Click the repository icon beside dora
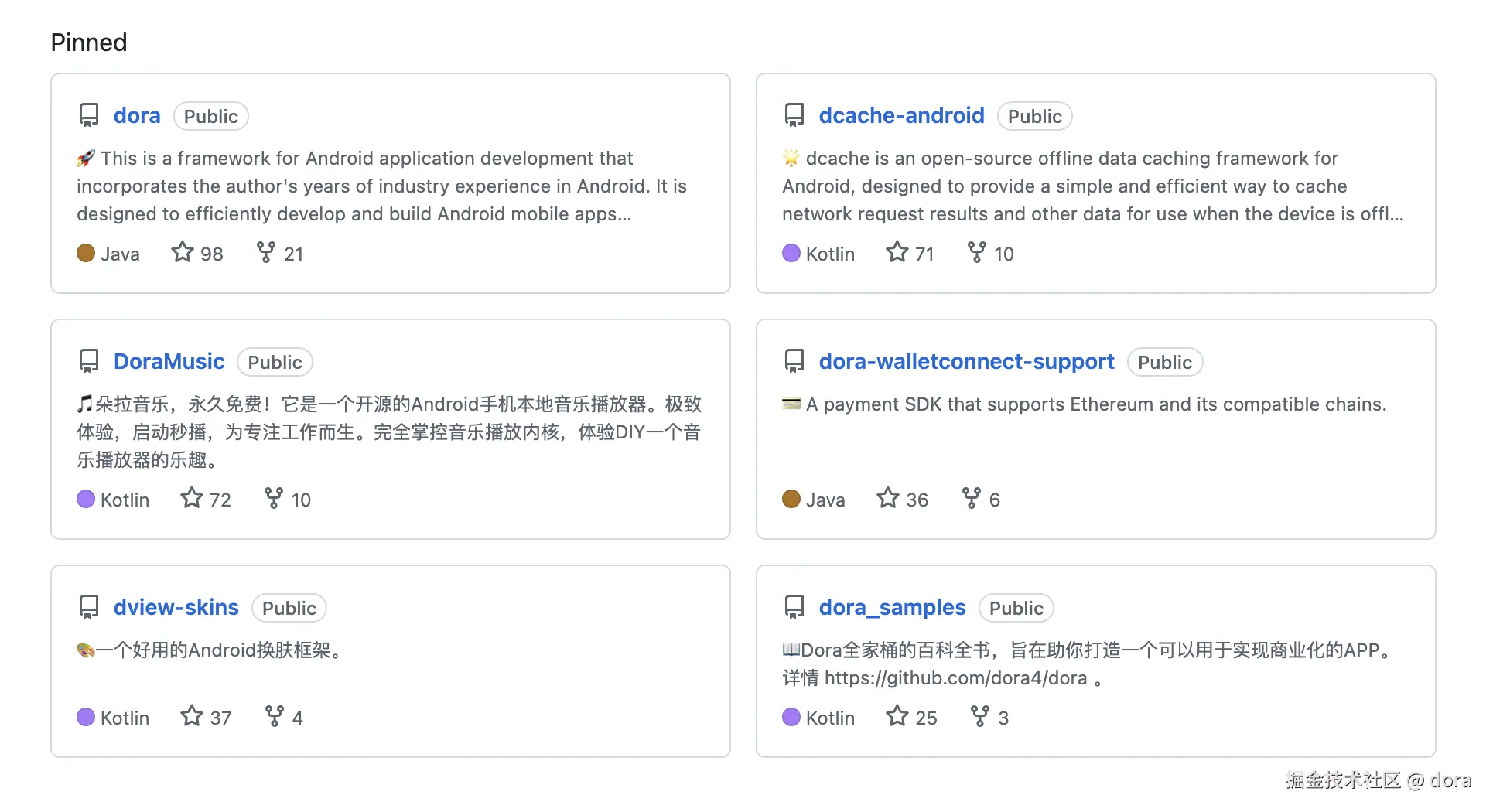The height and width of the screenshot is (812, 1493). coord(88,114)
